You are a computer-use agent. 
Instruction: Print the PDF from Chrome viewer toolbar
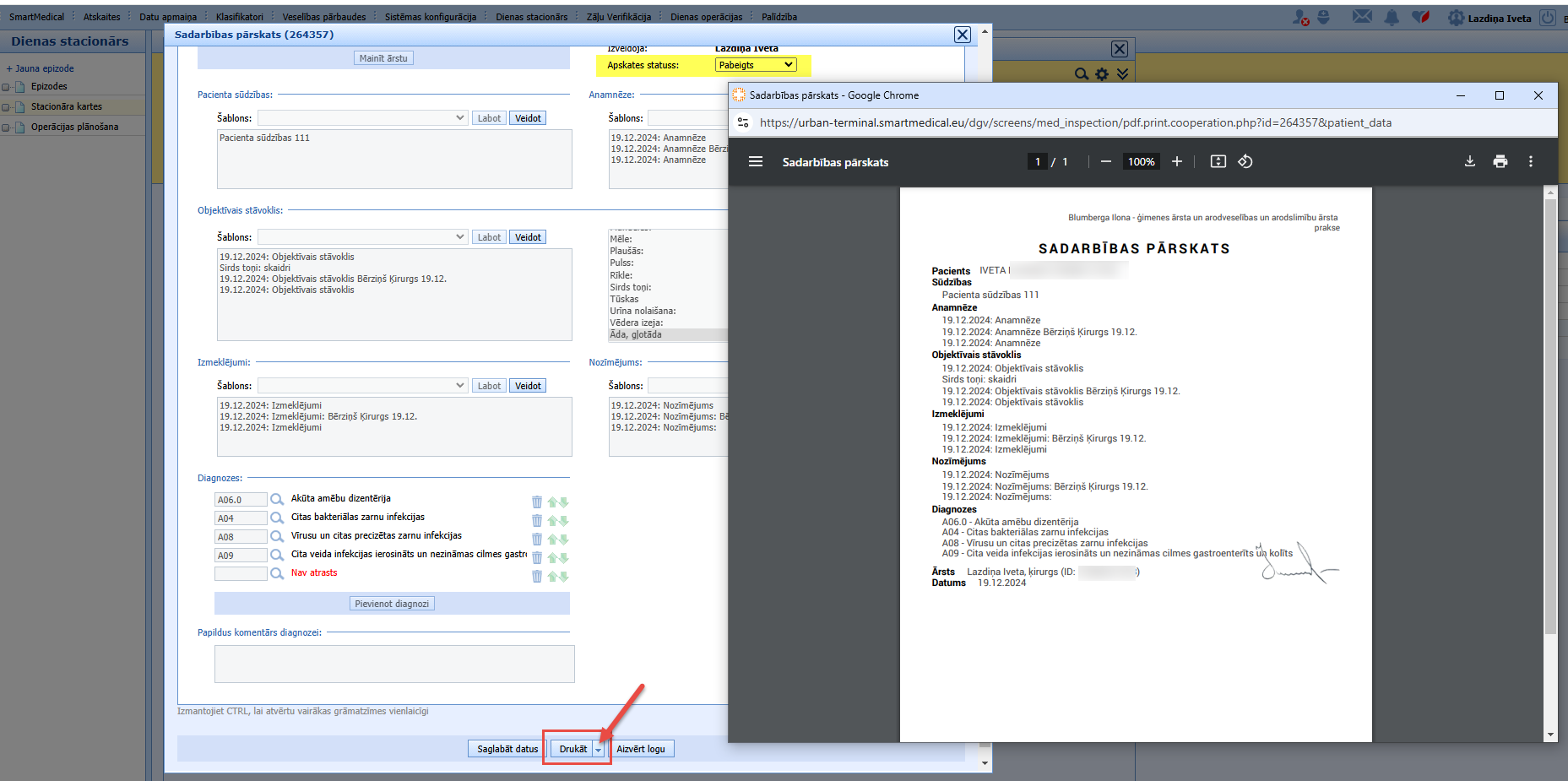tap(1500, 161)
